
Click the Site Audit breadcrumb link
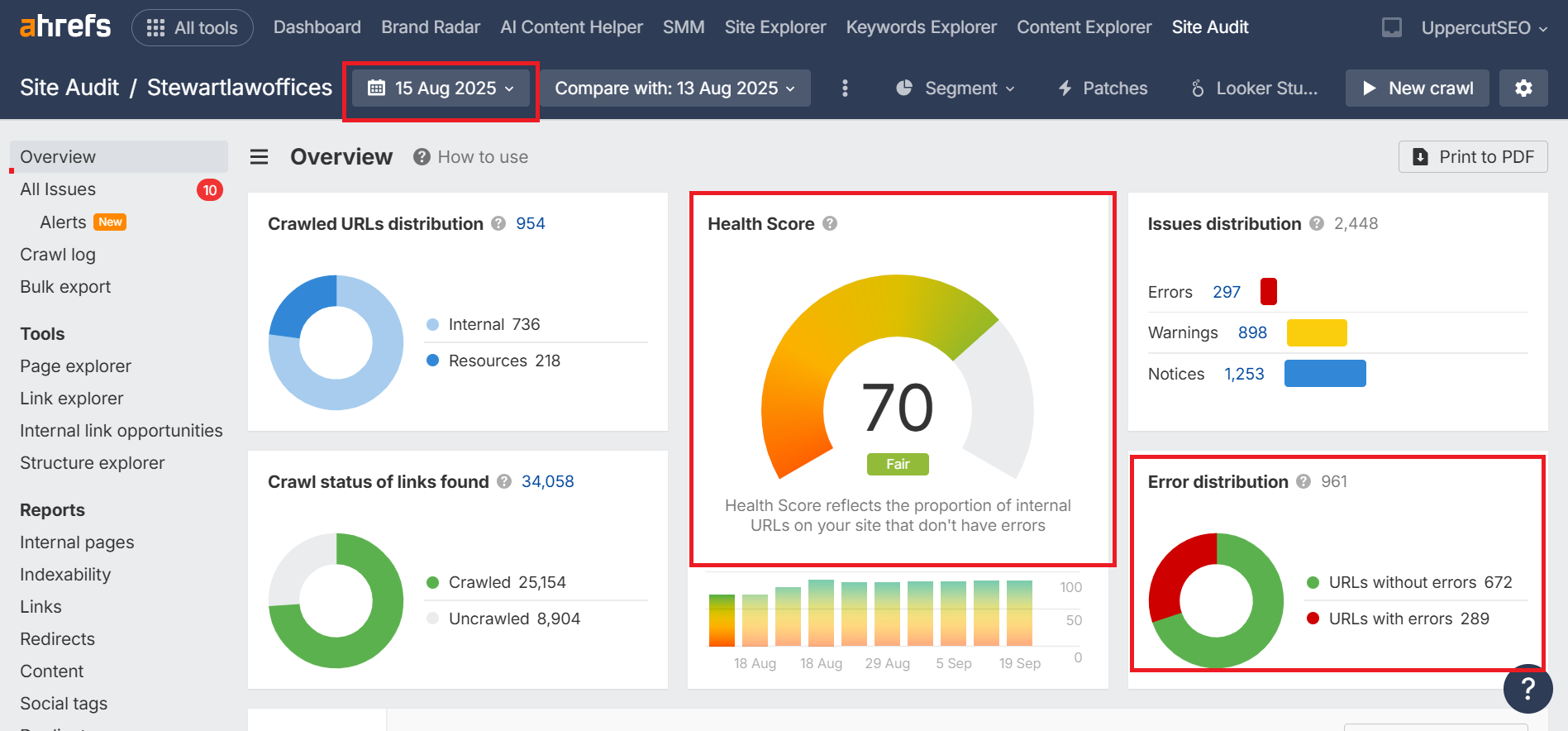(69, 88)
